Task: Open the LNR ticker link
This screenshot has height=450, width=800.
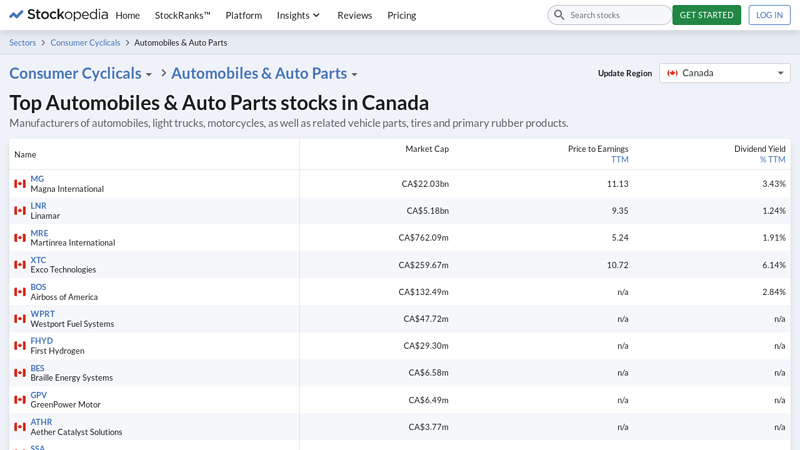Action: 38,206
